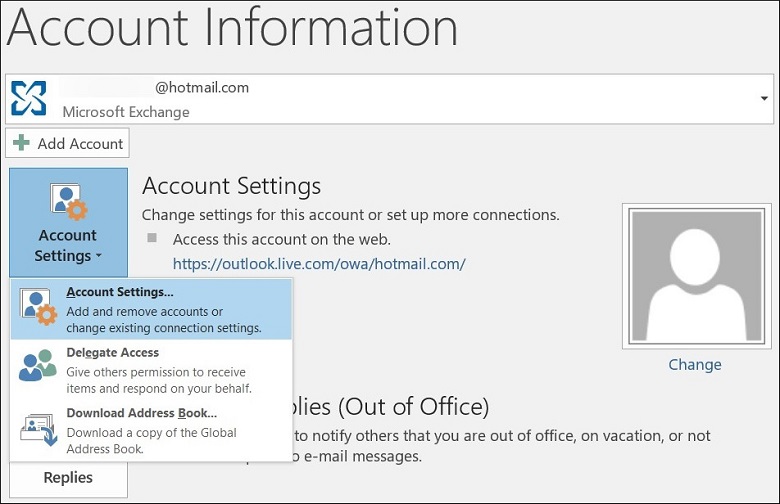Choose Account Settings... from the dropdown menu
Image resolution: width=780 pixels, height=504 pixels.
point(151,309)
